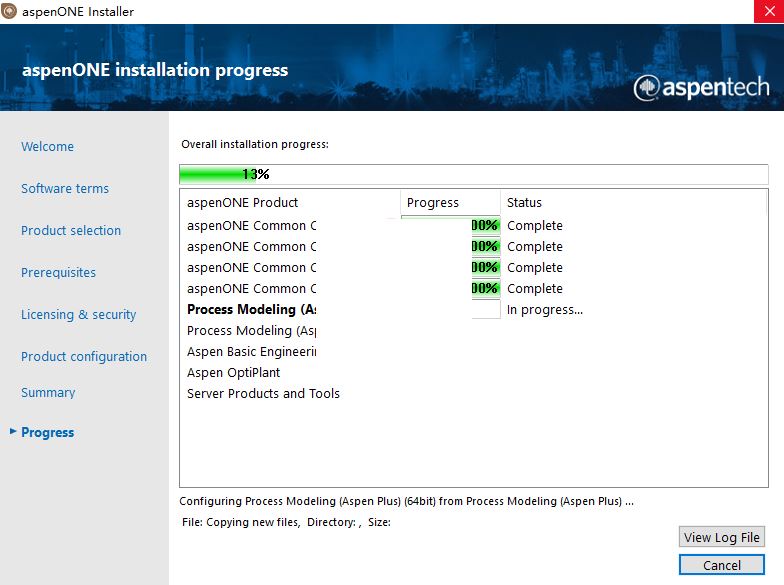
Task: Click the Status column header
Action: coord(524,202)
